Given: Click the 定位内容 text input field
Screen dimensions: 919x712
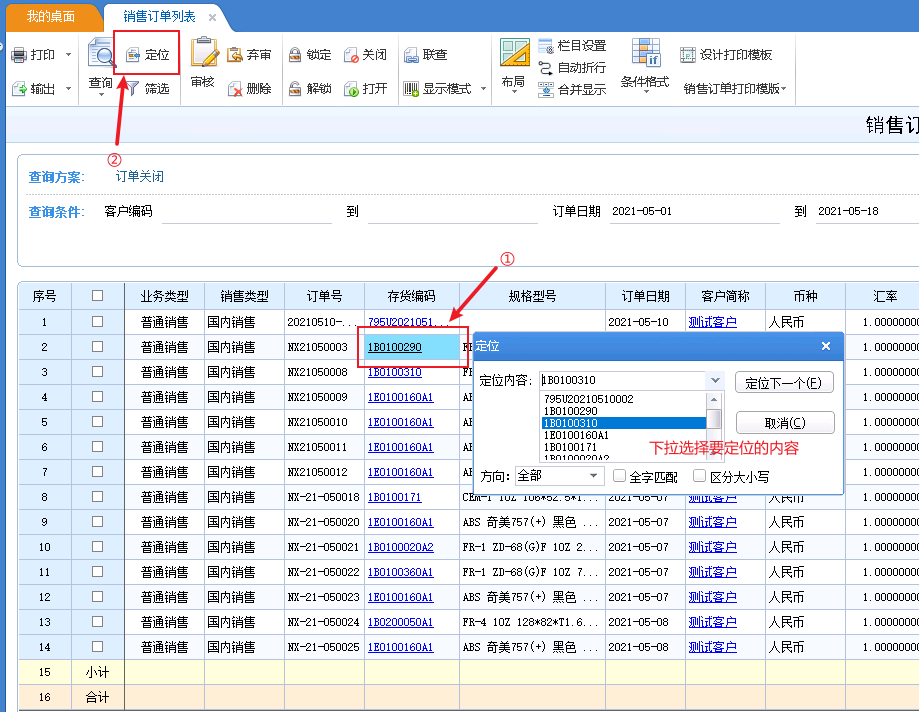Looking at the screenshot, I should point(623,380).
